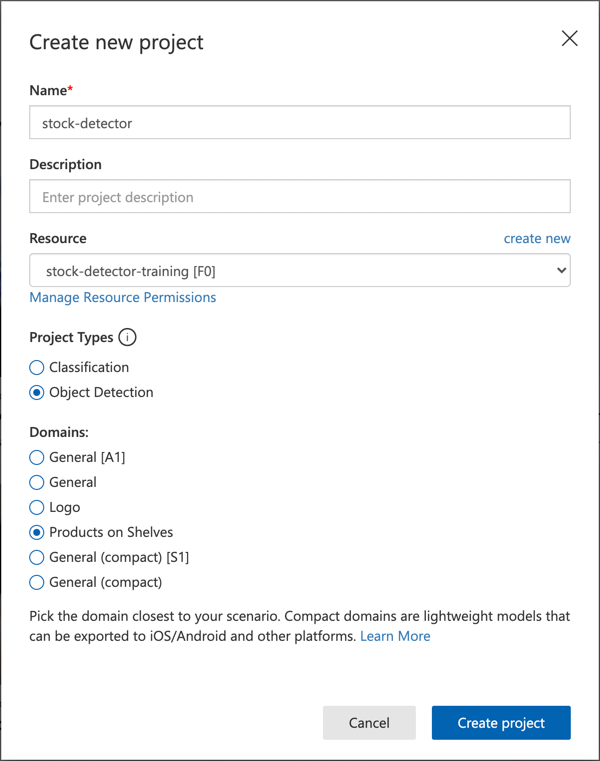The width and height of the screenshot is (600, 761).
Task: Select the Logo domain
Action: pos(37,507)
